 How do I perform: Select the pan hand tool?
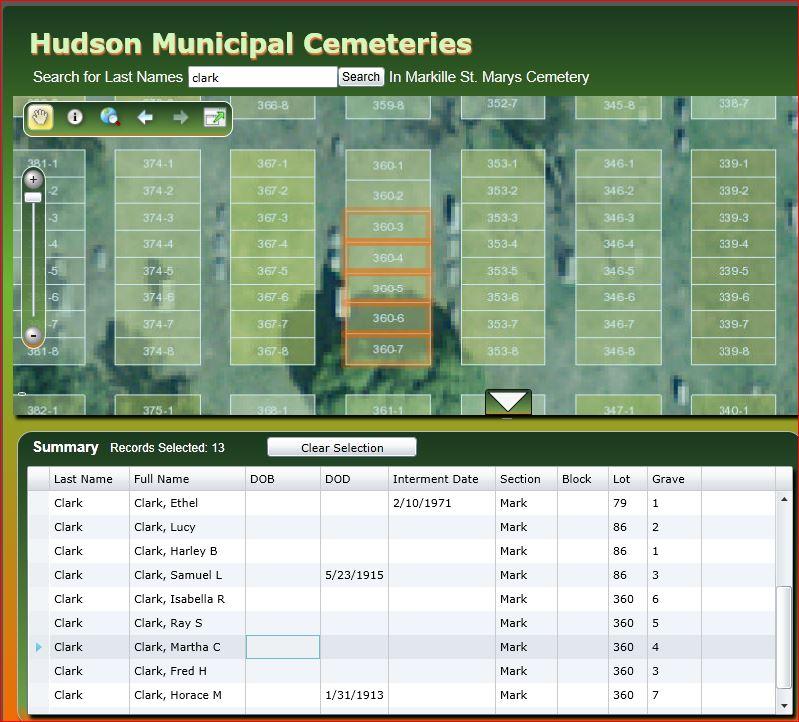click(x=40, y=117)
